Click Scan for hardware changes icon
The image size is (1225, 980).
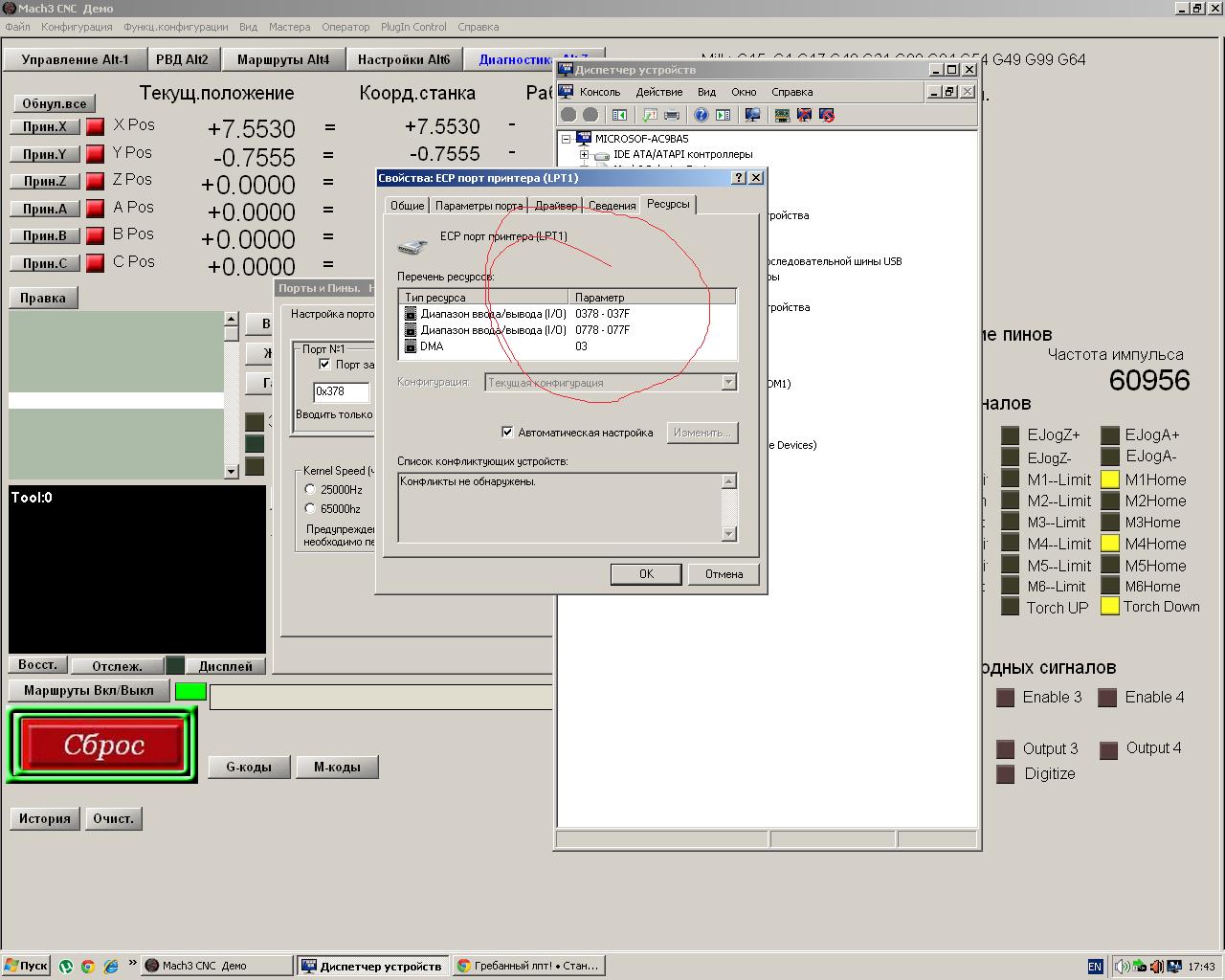(752, 115)
